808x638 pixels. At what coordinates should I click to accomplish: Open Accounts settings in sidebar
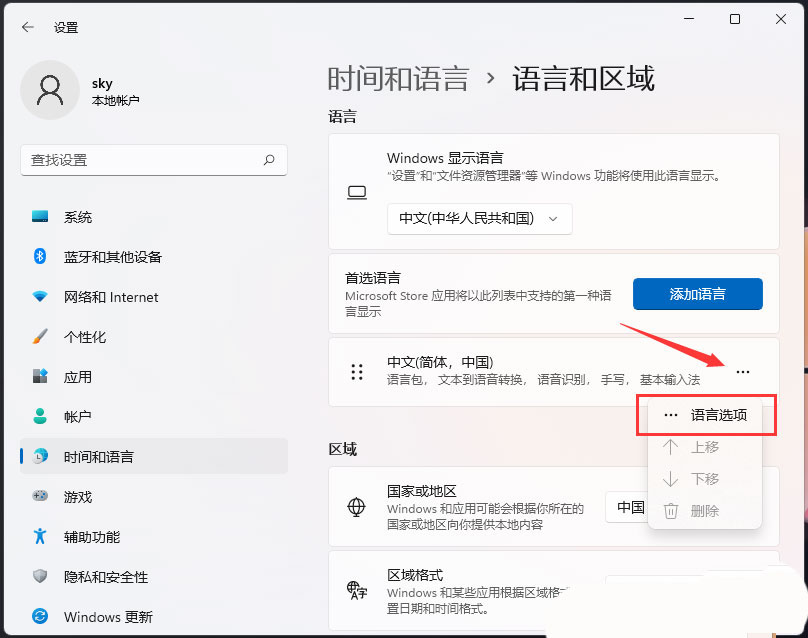(x=77, y=417)
